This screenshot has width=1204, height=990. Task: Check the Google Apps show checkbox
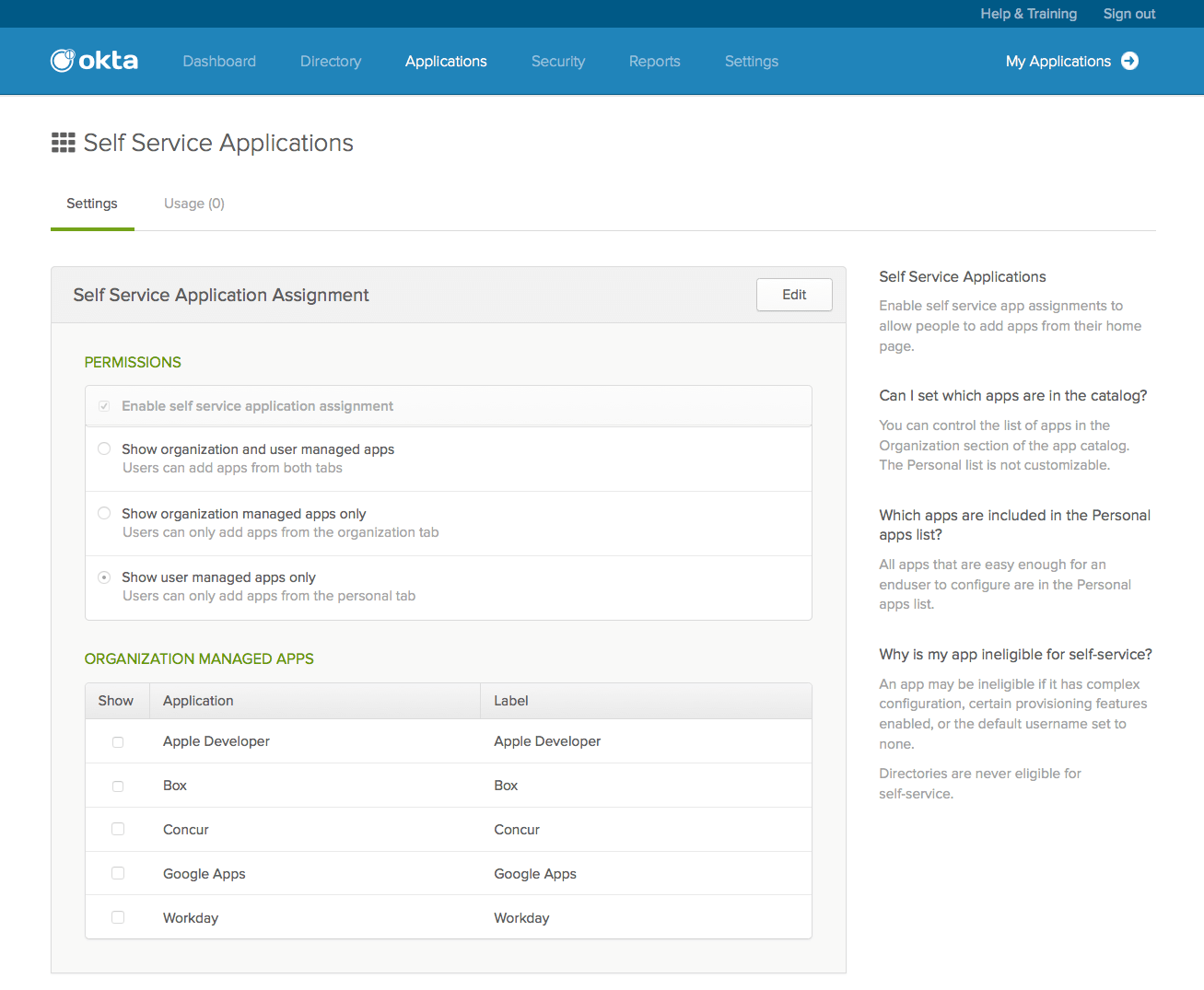[x=118, y=874]
